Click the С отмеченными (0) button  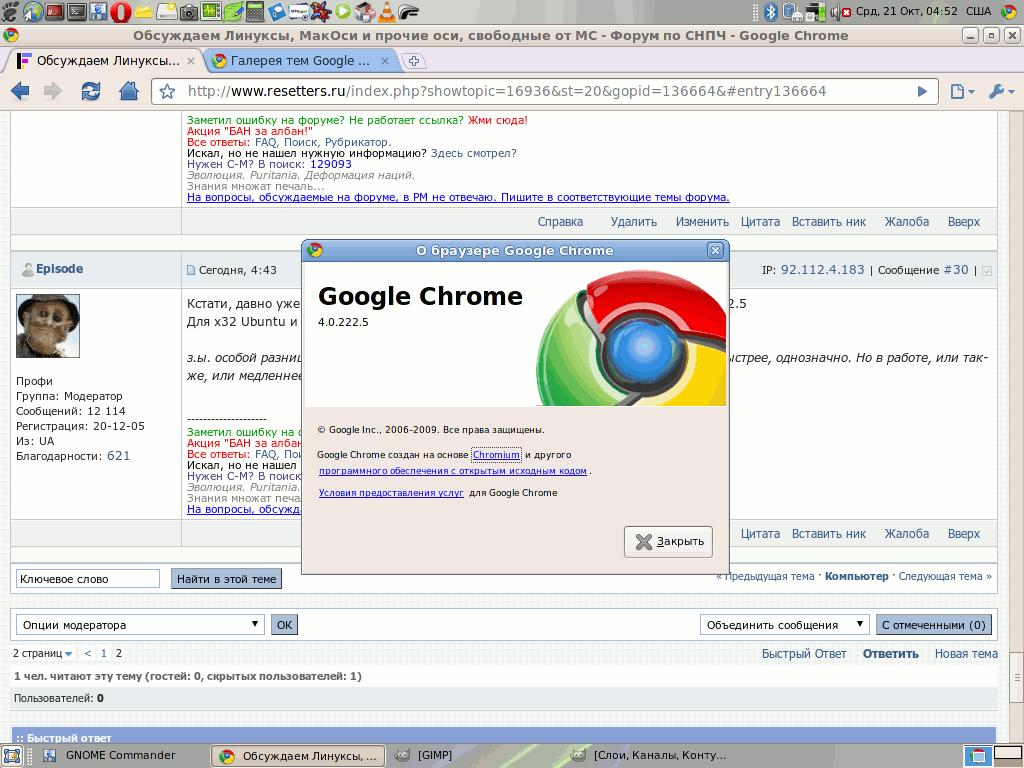[933, 624]
